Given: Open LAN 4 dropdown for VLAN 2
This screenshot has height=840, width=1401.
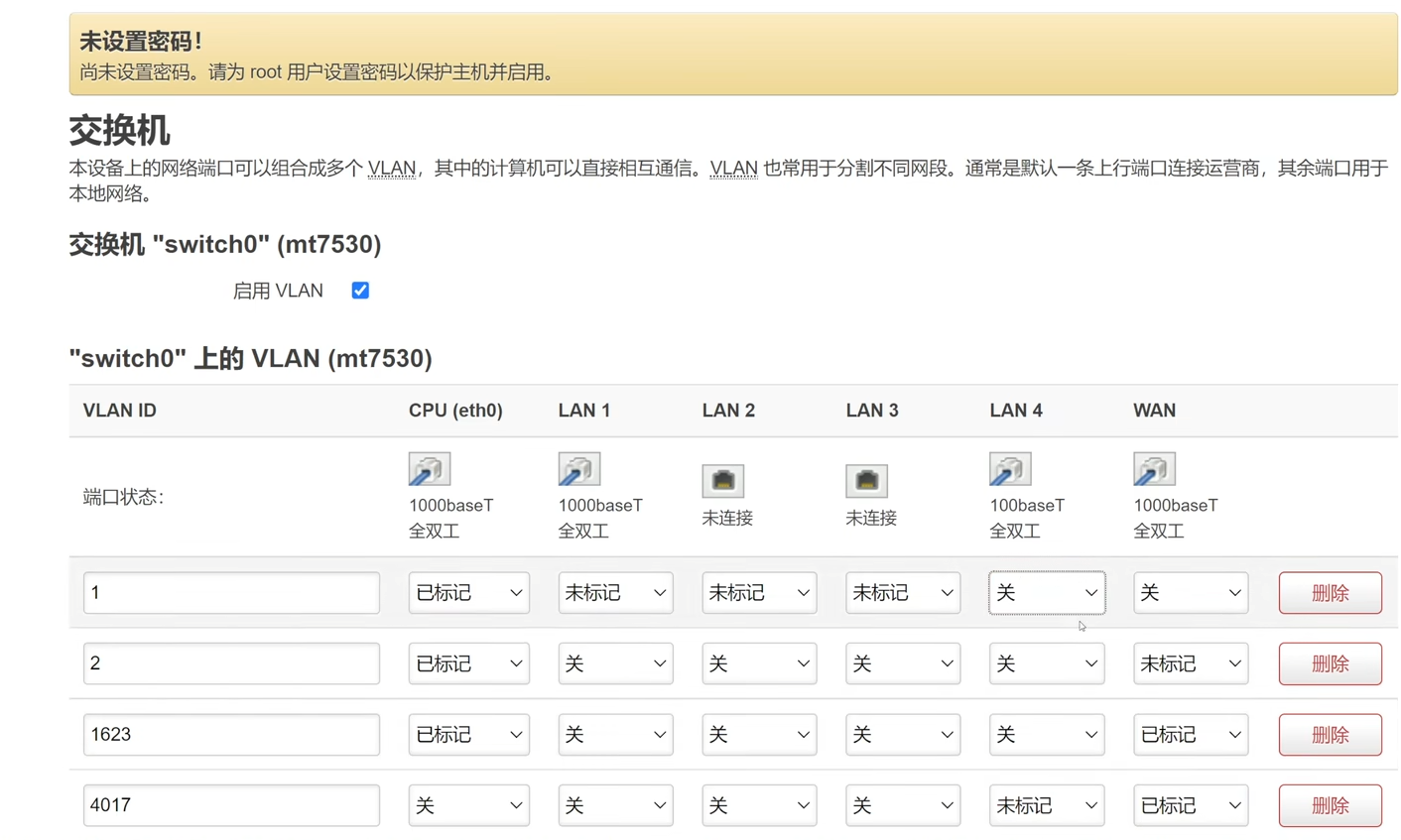Looking at the screenshot, I should [1047, 663].
